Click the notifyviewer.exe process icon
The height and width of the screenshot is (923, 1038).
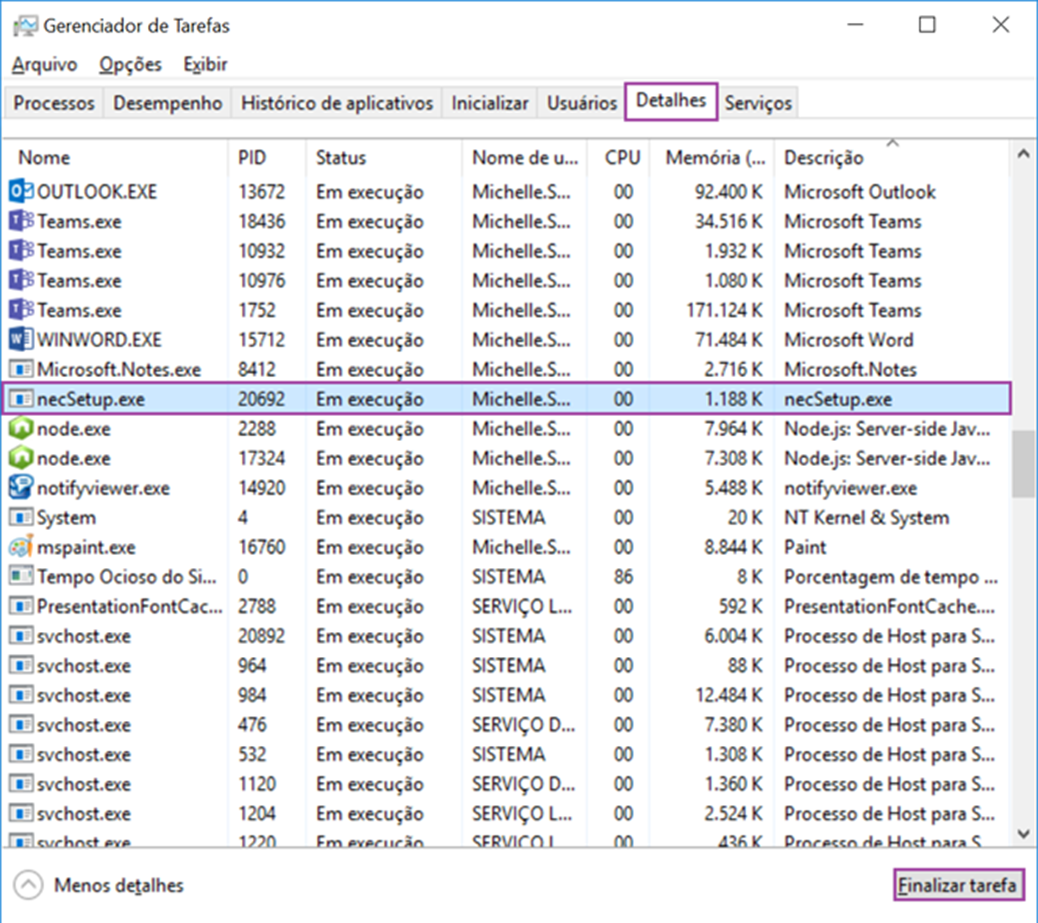point(21,488)
